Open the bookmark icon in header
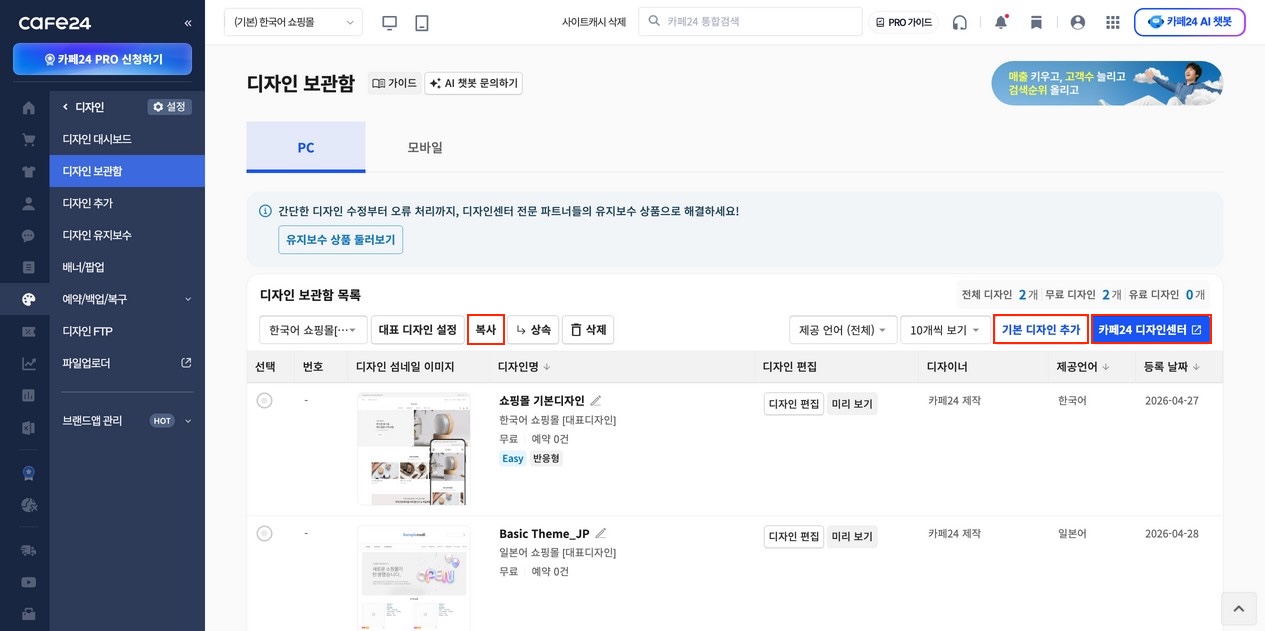The height and width of the screenshot is (631, 1265). tap(1036, 22)
